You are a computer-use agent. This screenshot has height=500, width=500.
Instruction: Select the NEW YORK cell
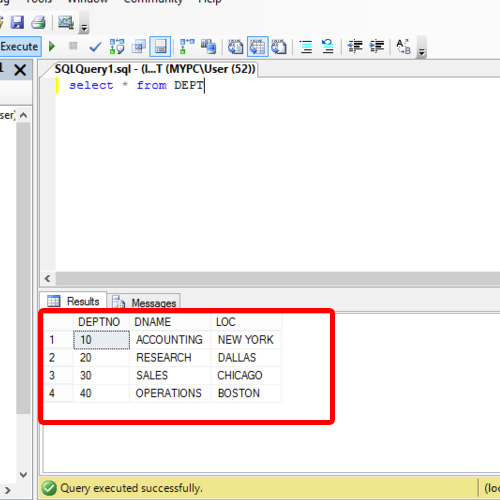pos(246,340)
